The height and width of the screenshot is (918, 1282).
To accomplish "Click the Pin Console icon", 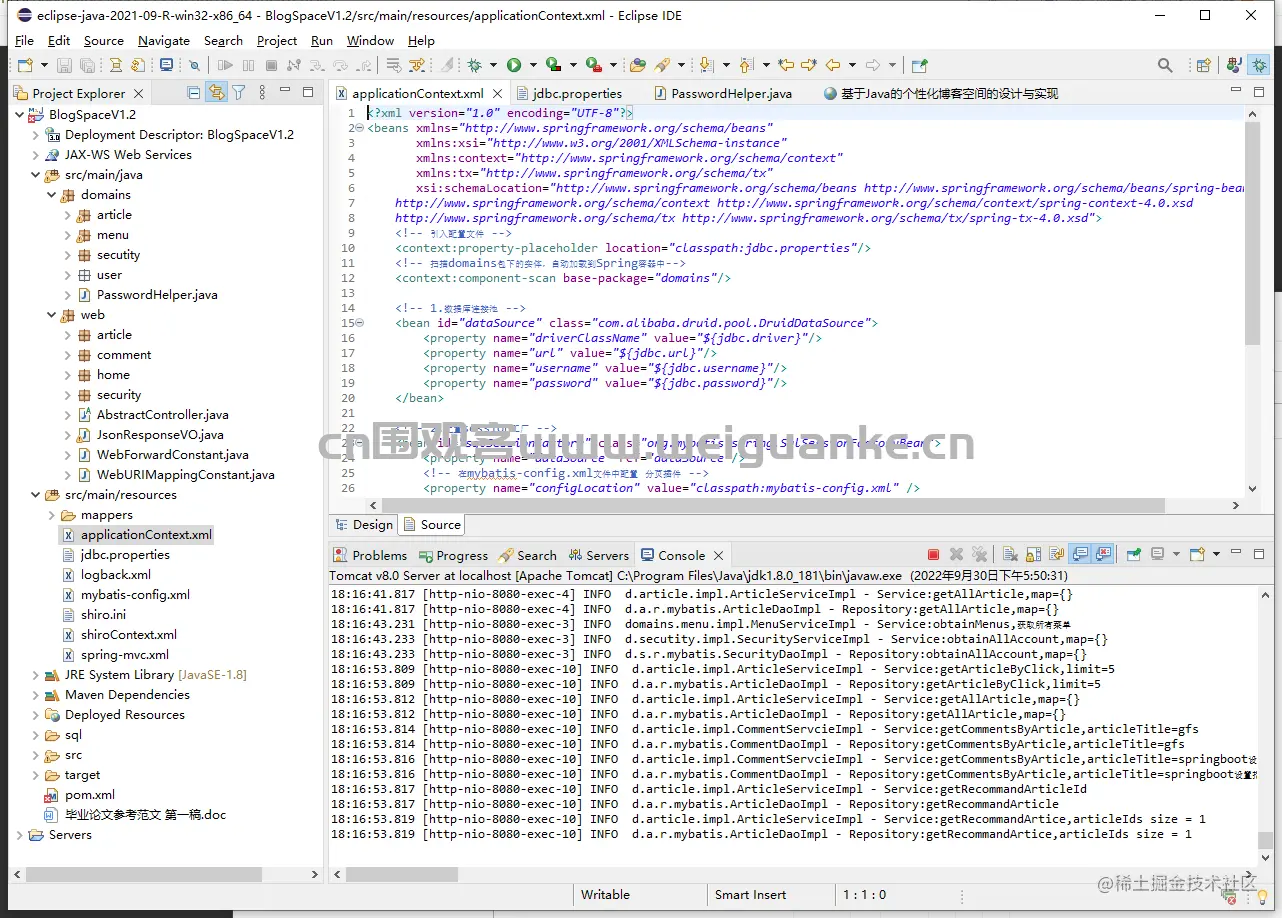I will pyautogui.click(x=1134, y=555).
